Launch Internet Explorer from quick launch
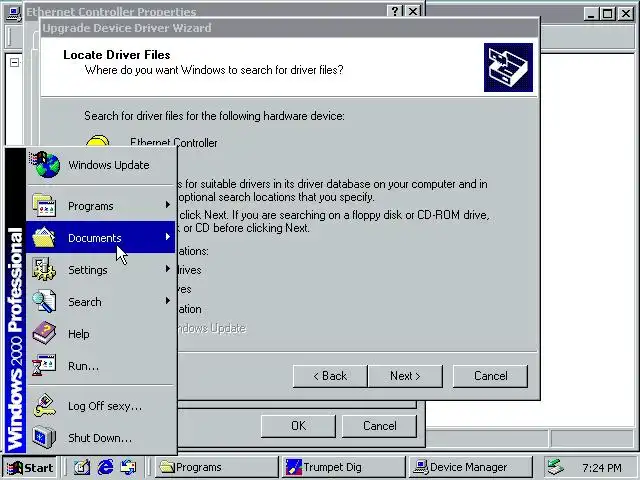This screenshot has height=480, width=640. [x=106, y=467]
